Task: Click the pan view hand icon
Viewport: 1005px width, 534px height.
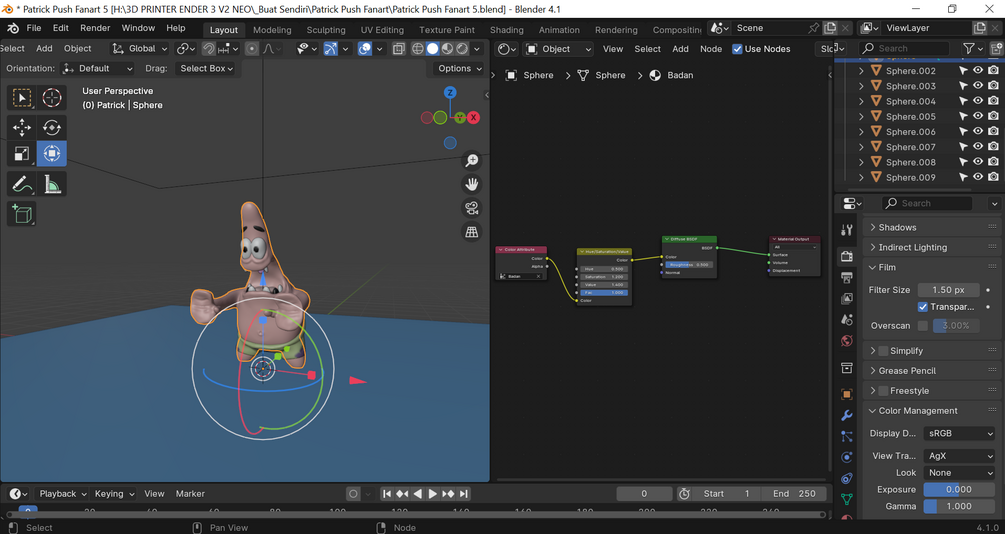Action: pos(472,184)
